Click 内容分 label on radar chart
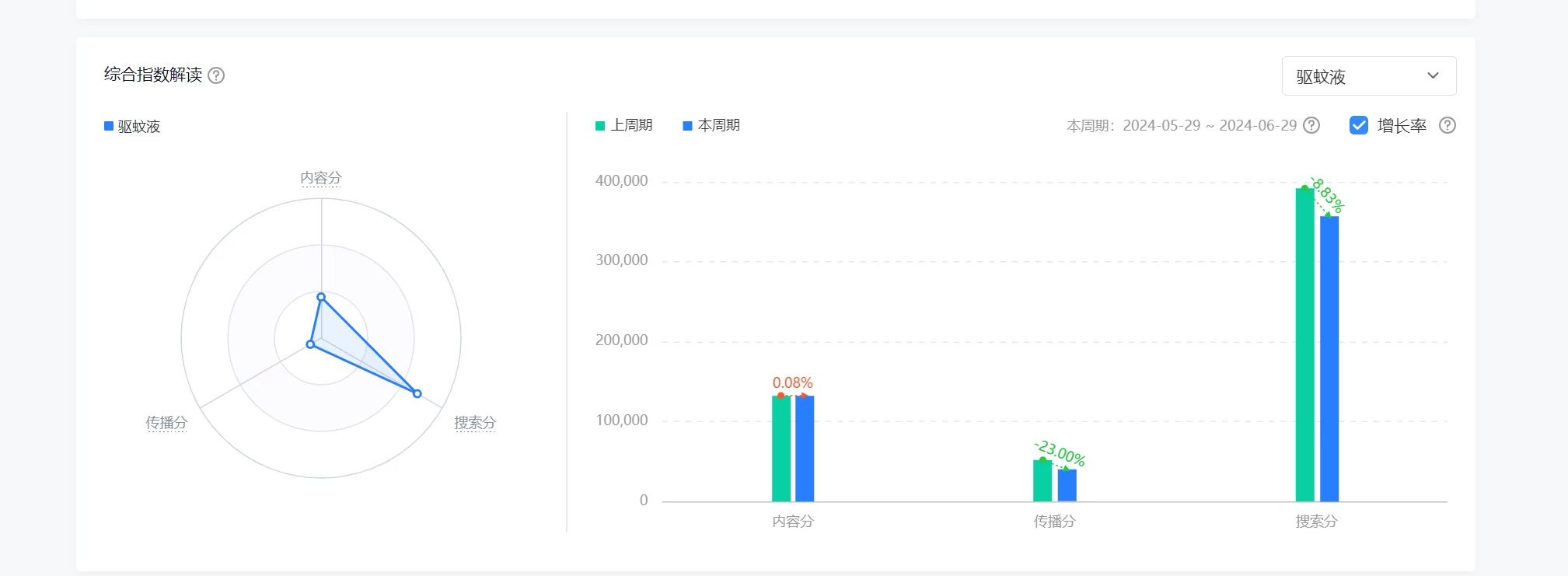 pyautogui.click(x=321, y=178)
